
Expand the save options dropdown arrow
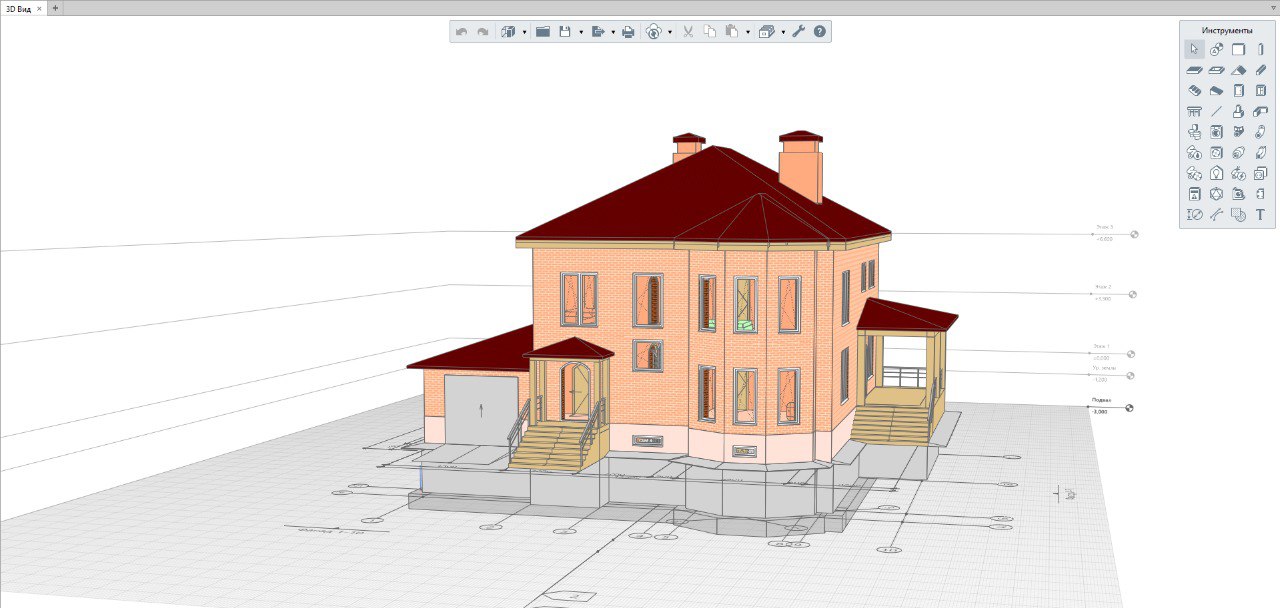click(x=581, y=33)
